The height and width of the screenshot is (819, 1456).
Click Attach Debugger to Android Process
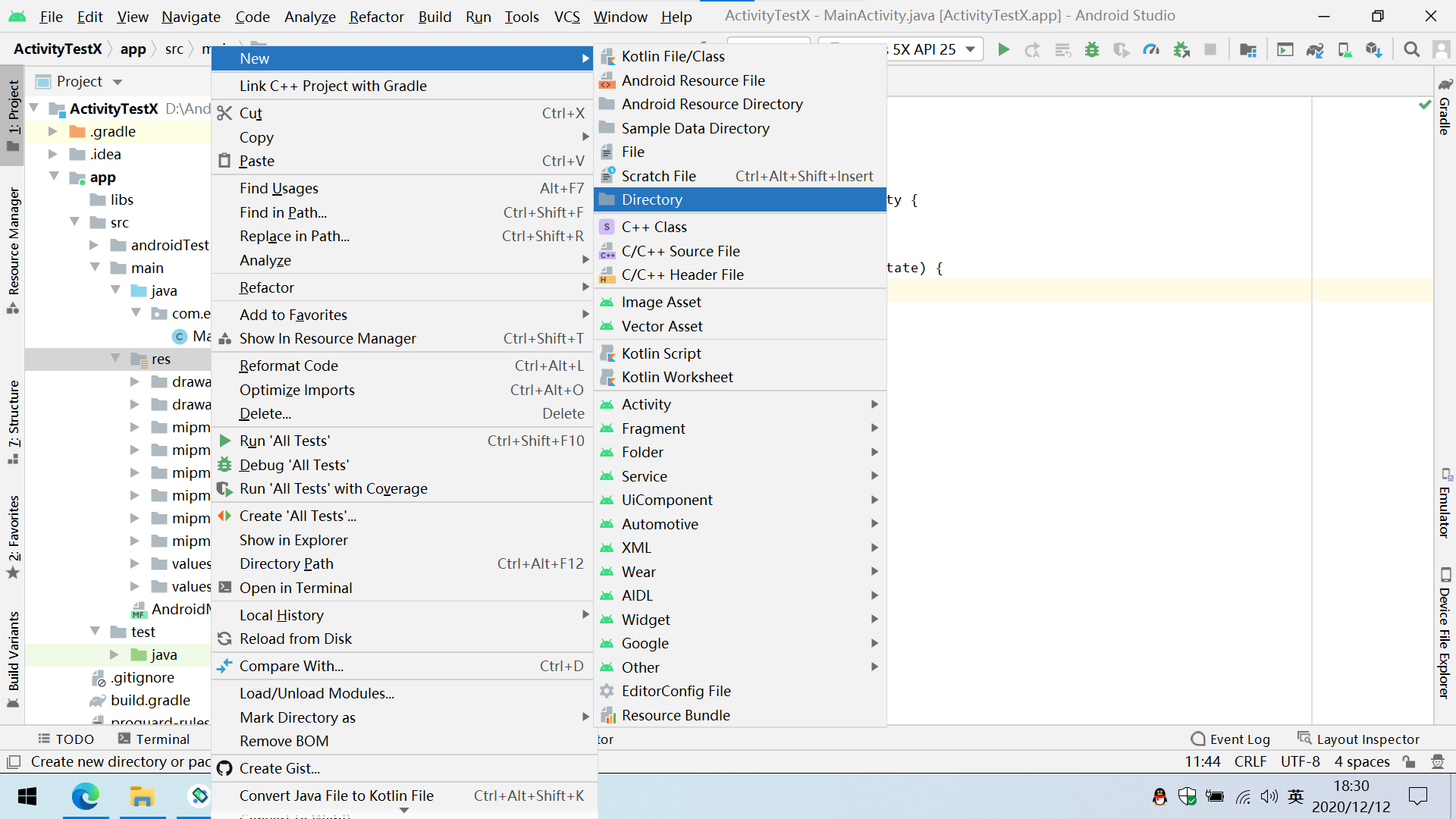click(x=1181, y=50)
